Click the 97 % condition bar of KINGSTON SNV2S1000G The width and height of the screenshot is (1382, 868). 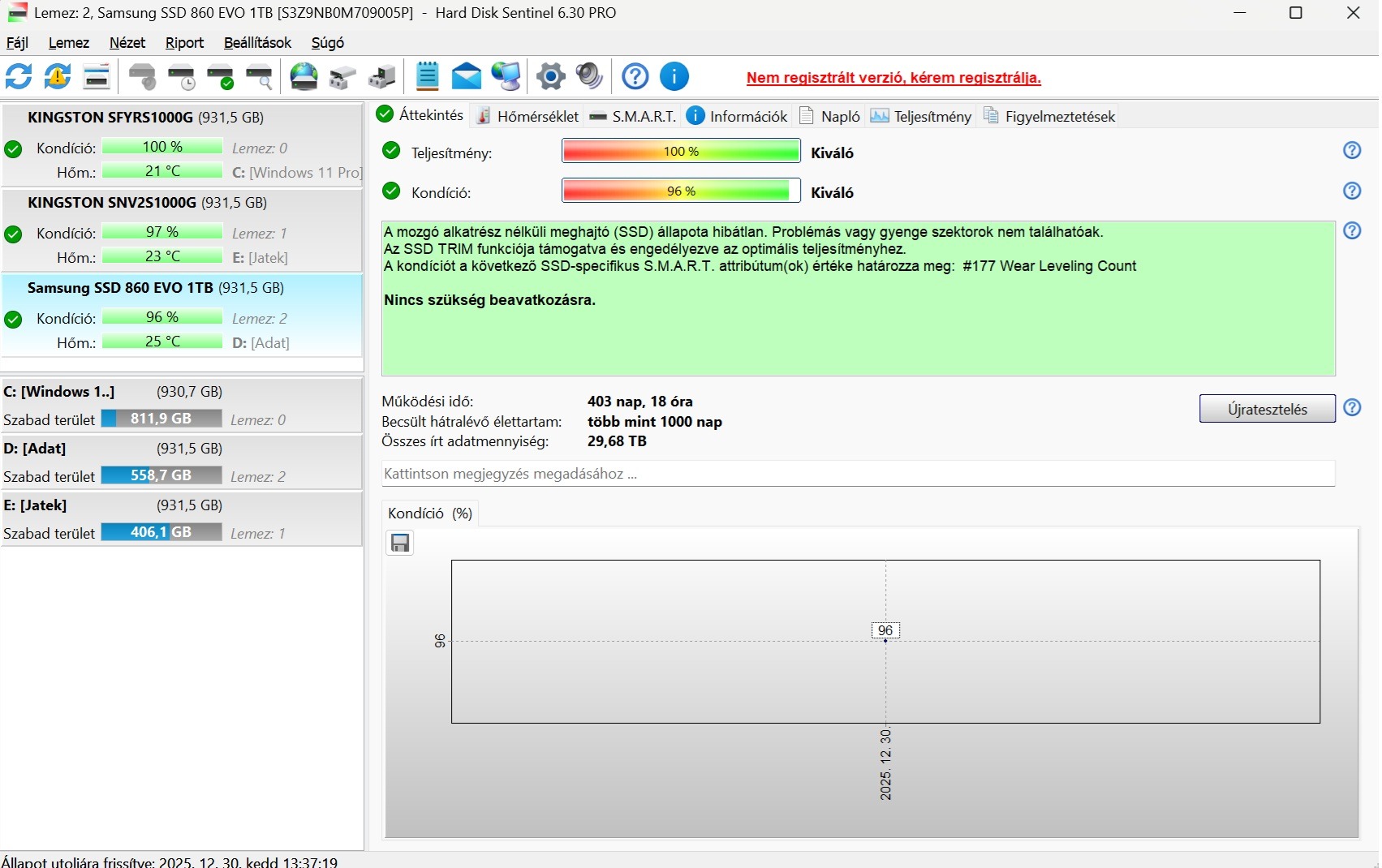coord(162,232)
